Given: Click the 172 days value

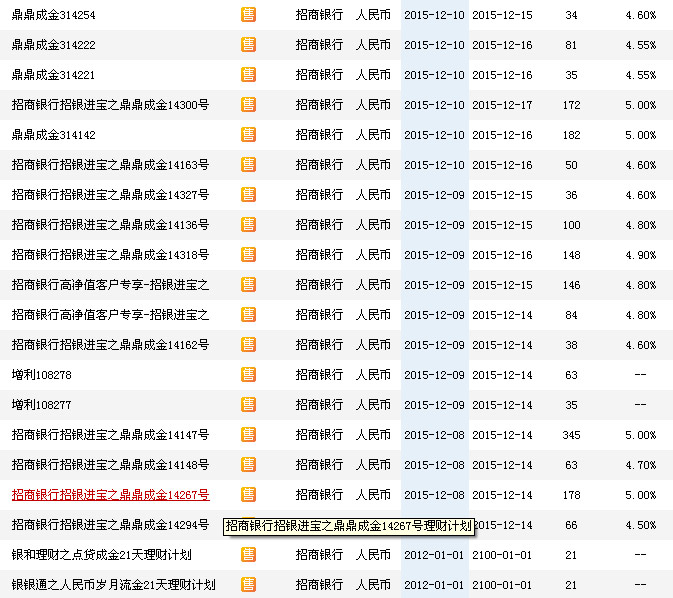Looking at the screenshot, I should pos(571,105).
